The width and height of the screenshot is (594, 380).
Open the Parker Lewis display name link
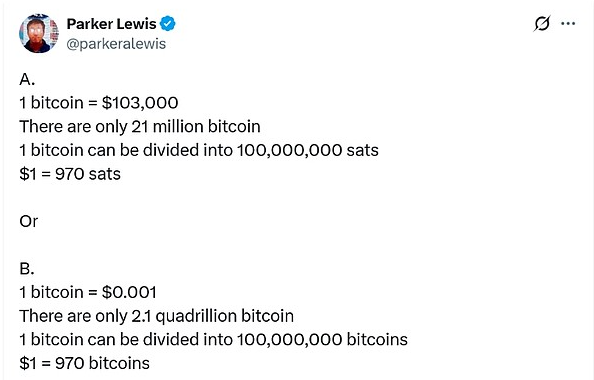(111, 24)
